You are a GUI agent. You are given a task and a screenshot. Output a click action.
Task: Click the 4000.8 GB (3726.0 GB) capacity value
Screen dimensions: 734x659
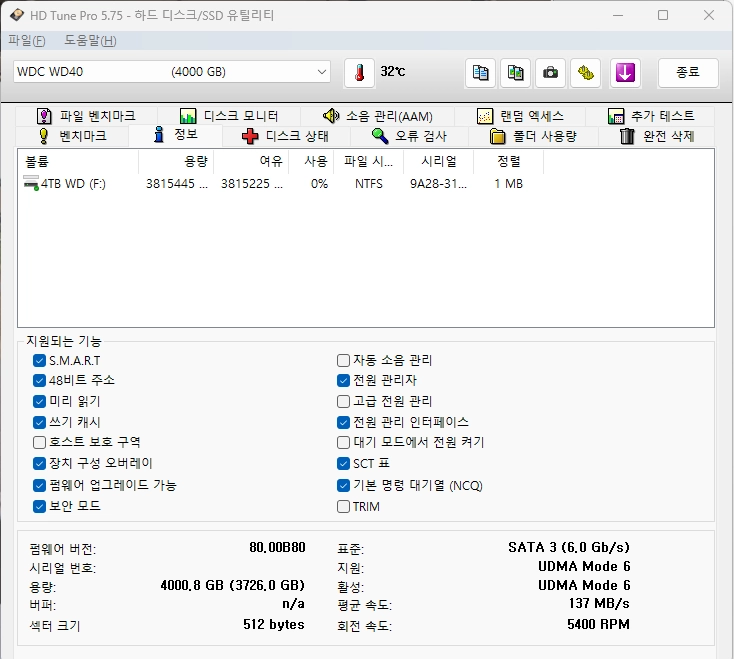click(x=233, y=585)
